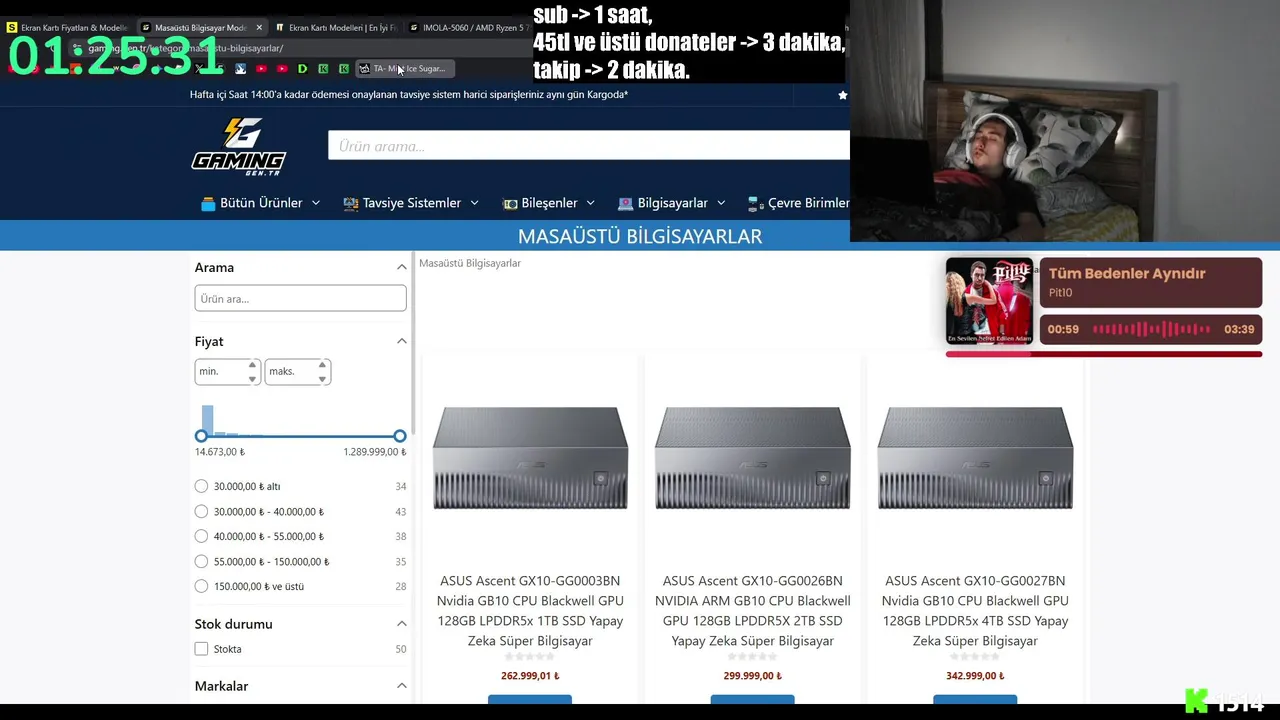Switch to Ekran Kartı Modelleri | En İyi tab

[335, 28]
